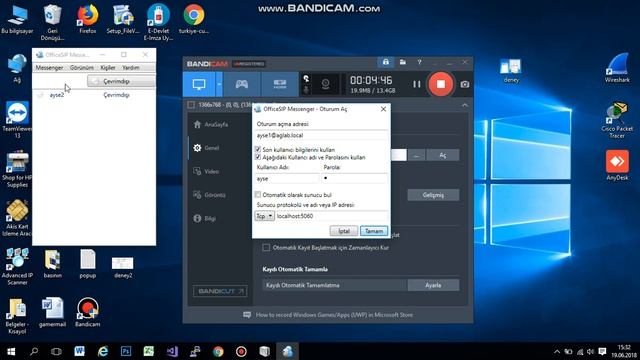This screenshot has height=360, width=640.
Task: Open Bu bilgisayar desktop icon
Action: [17, 20]
